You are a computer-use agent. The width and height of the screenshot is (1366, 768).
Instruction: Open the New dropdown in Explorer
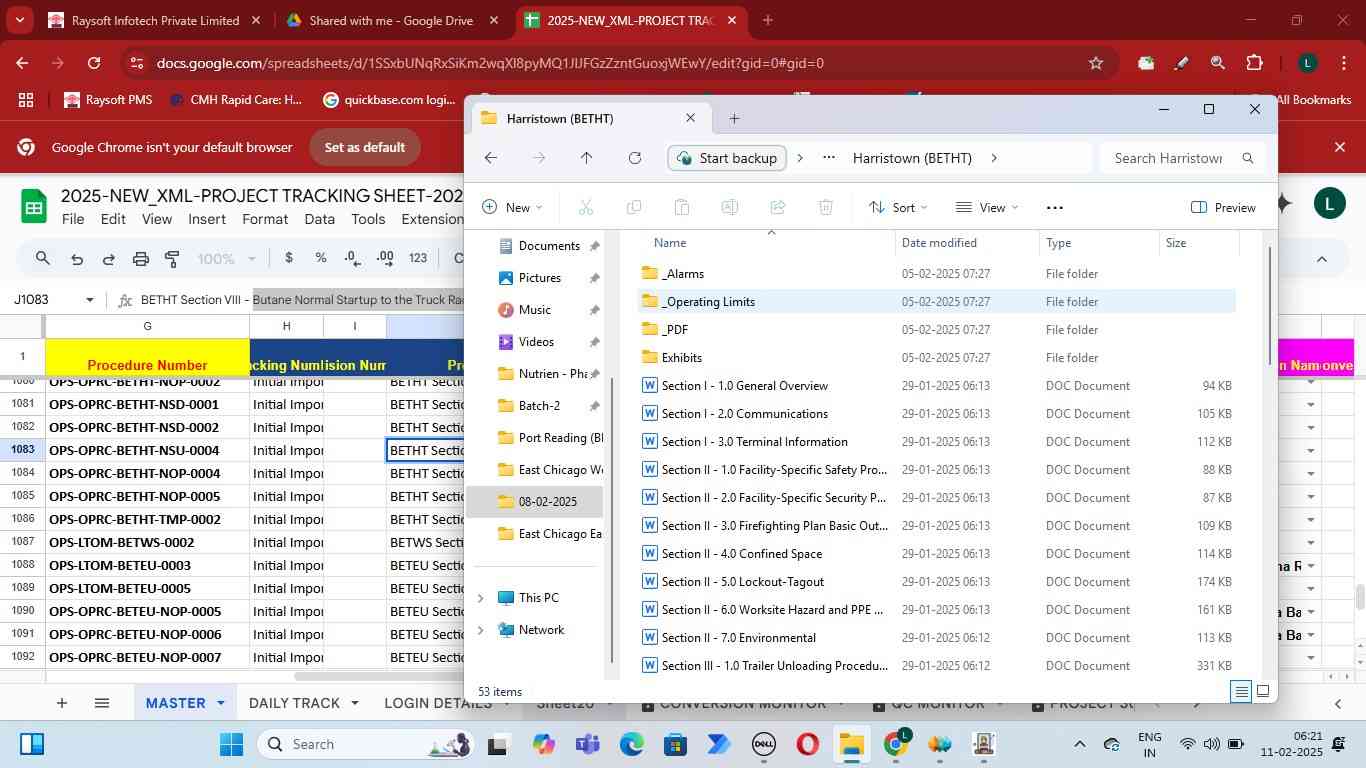[x=512, y=207]
